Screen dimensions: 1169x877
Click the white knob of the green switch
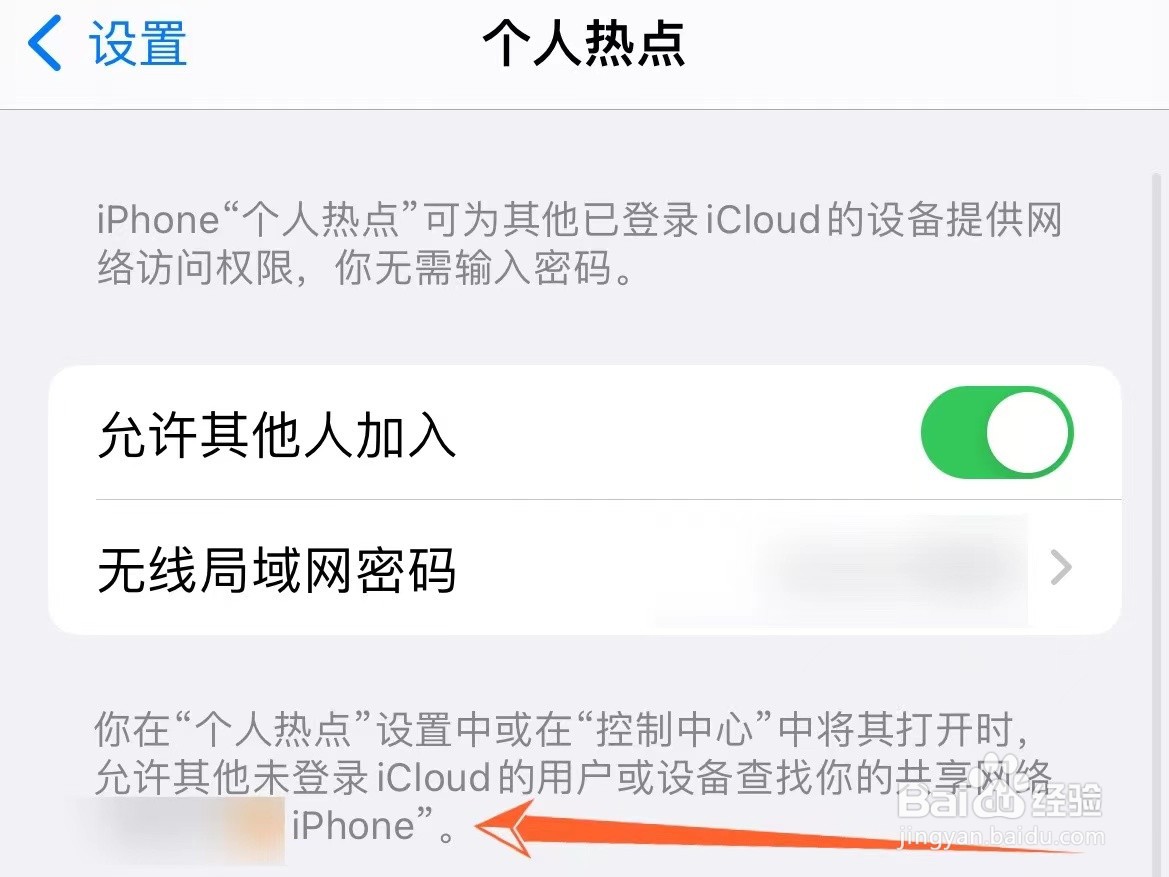(1028, 433)
